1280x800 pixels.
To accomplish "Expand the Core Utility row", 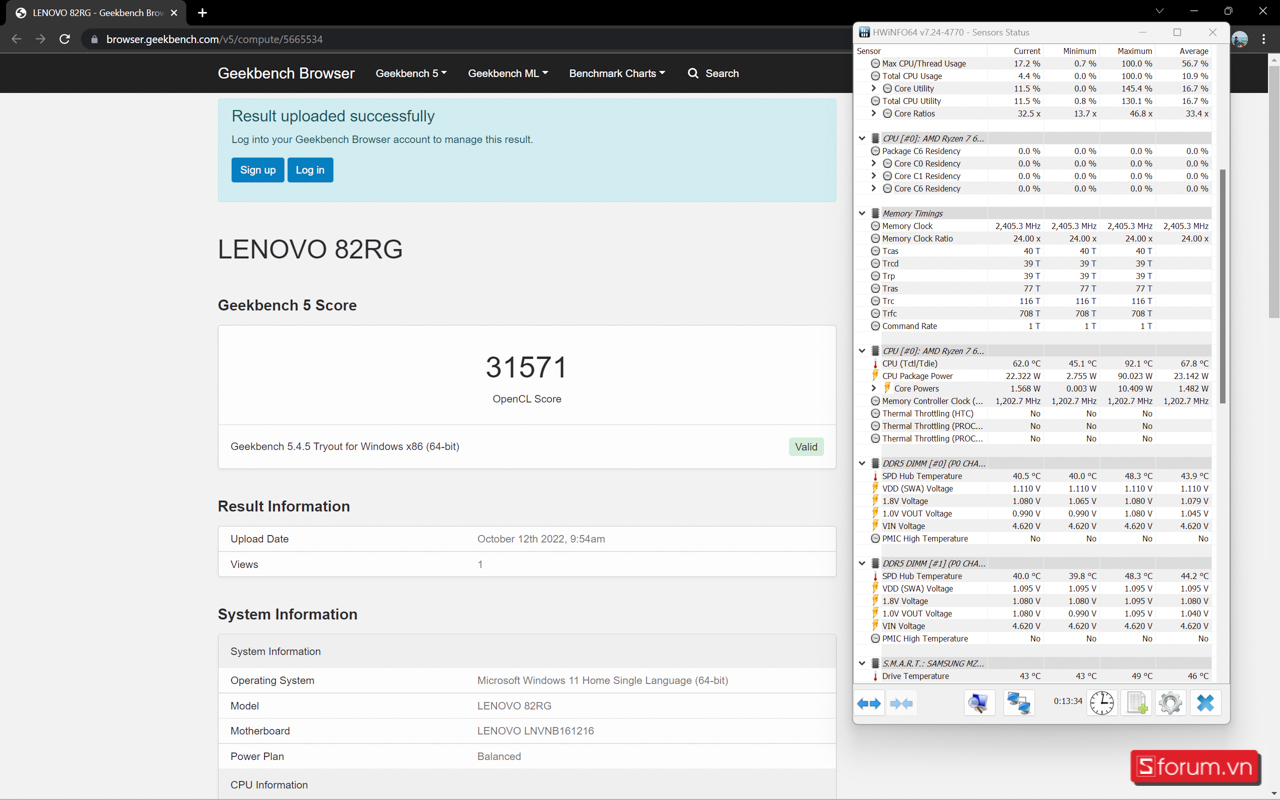I will 874,88.
